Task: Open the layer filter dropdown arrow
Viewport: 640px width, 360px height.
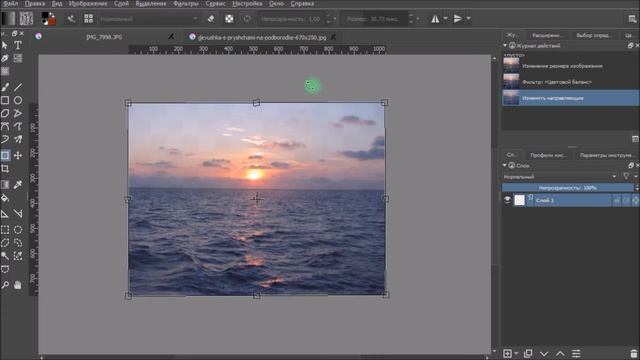Action: (636, 177)
